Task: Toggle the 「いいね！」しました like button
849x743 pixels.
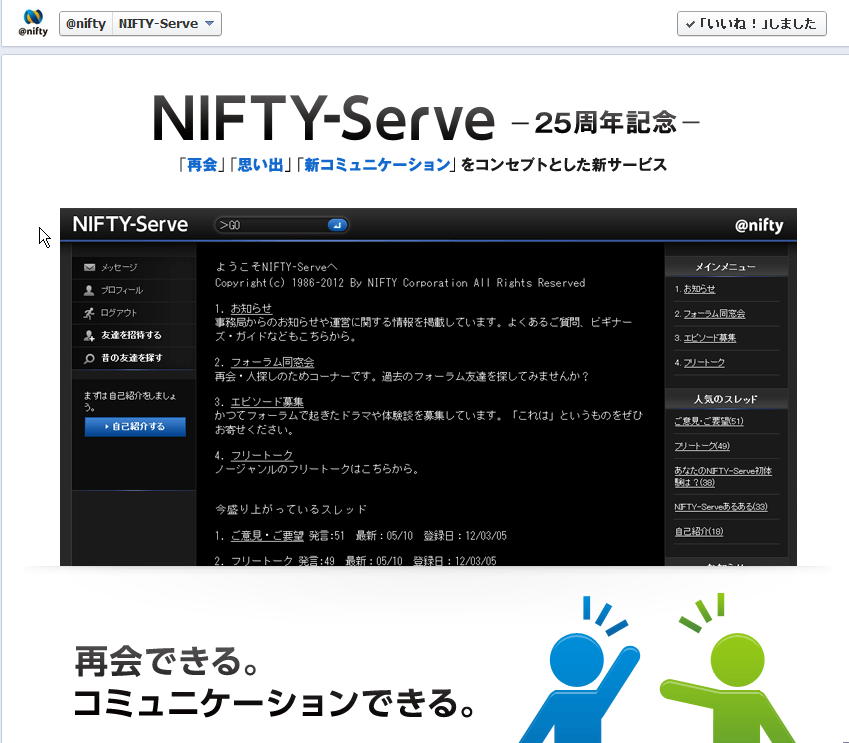Action: [x=751, y=23]
